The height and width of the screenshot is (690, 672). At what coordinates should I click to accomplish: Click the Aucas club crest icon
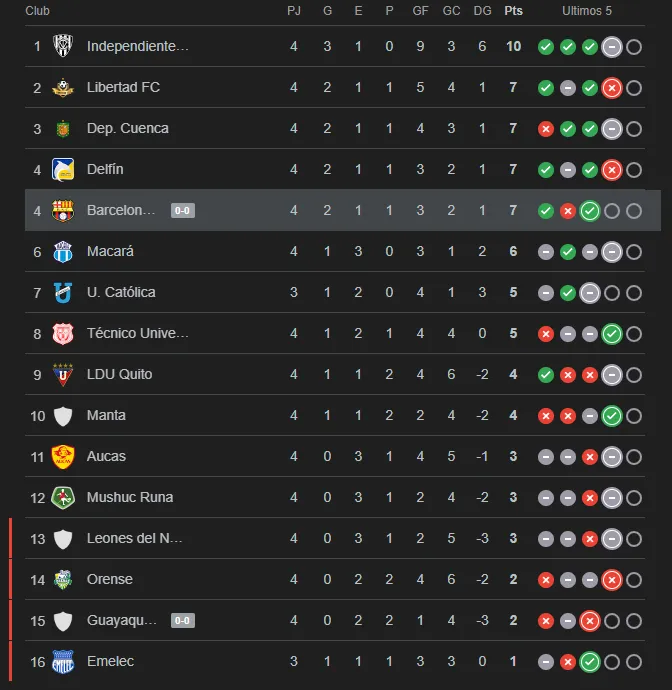pos(64,456)
